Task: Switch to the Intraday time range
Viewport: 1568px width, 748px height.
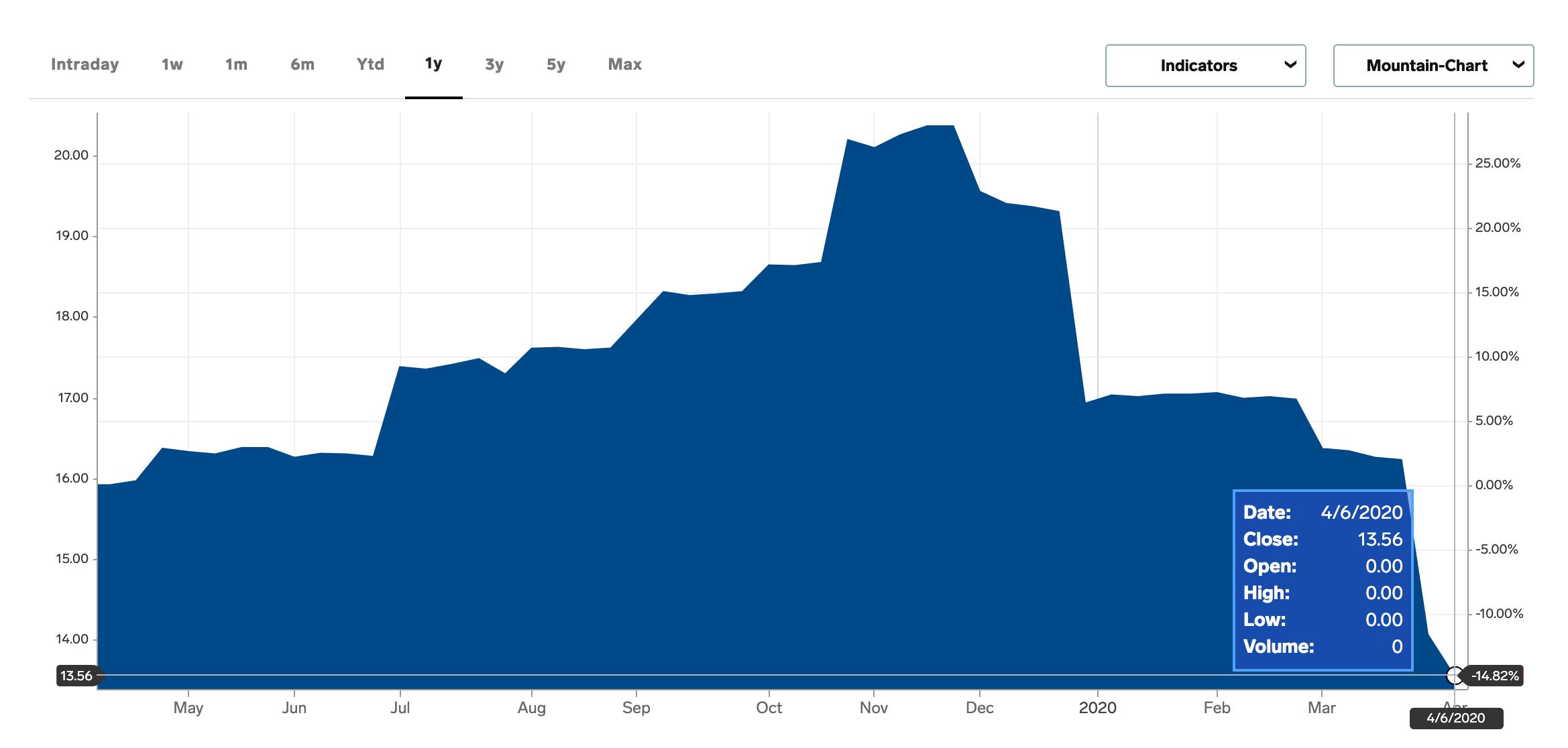Action: pos(85,64)
